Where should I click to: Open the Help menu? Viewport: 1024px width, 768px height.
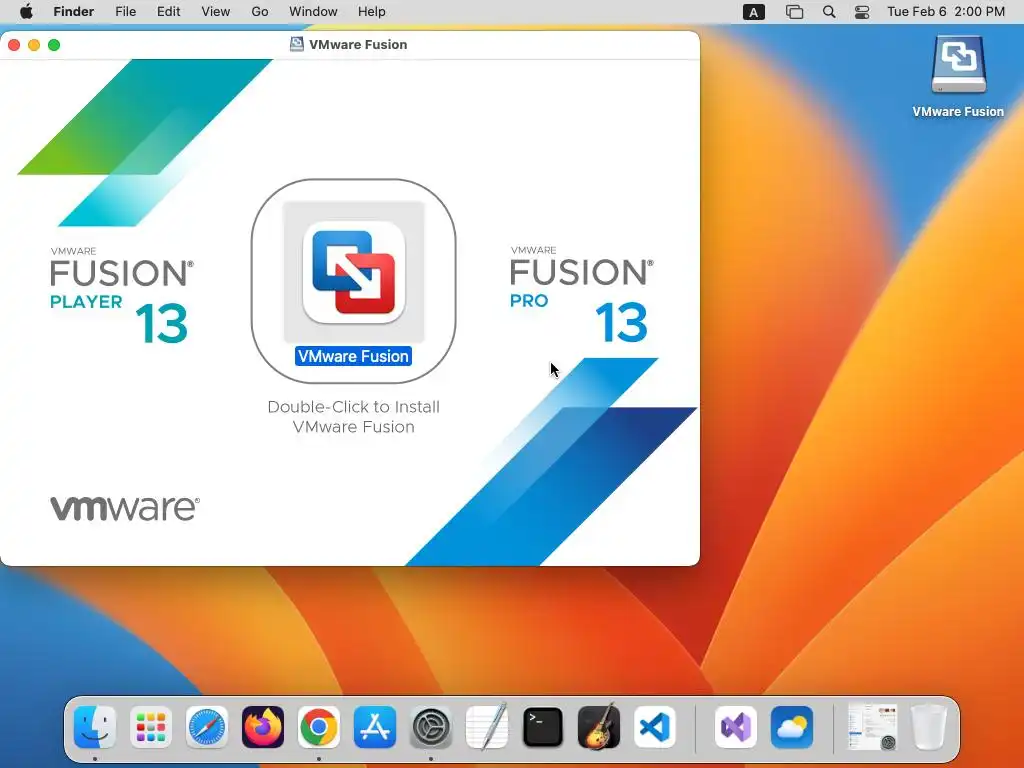tap(372, 12)
